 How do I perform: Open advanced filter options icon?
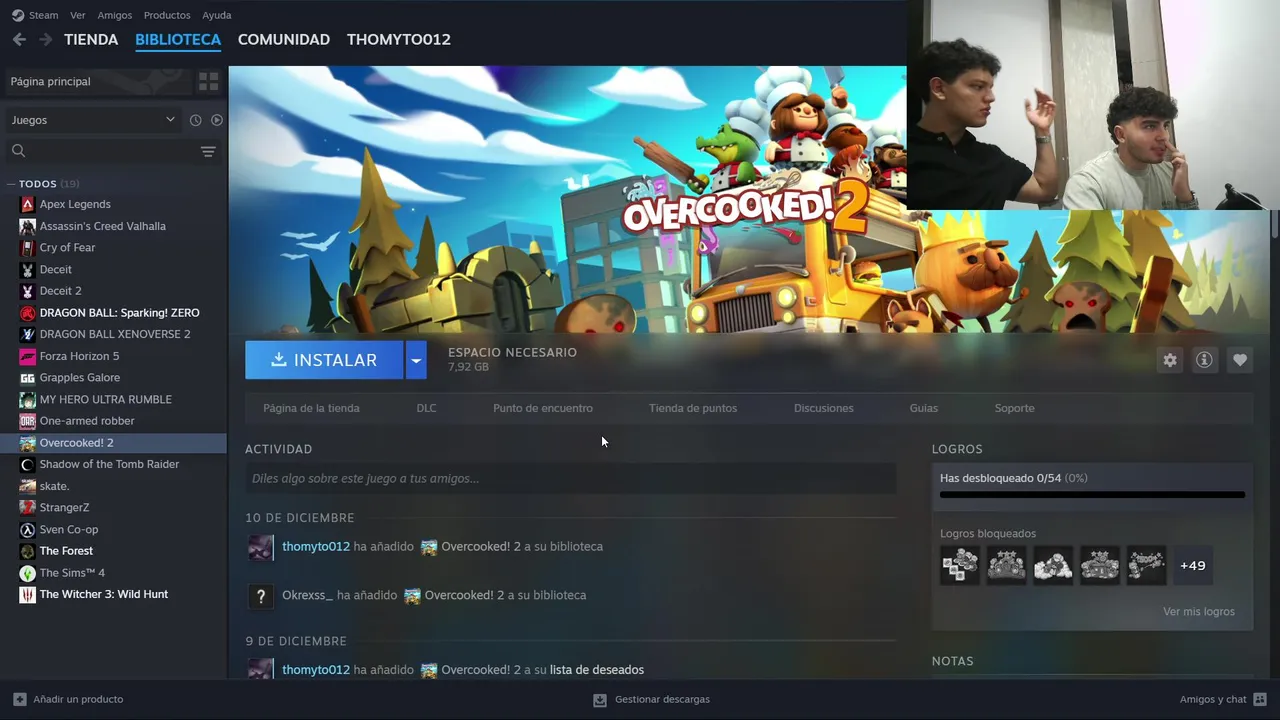[208, 151]
